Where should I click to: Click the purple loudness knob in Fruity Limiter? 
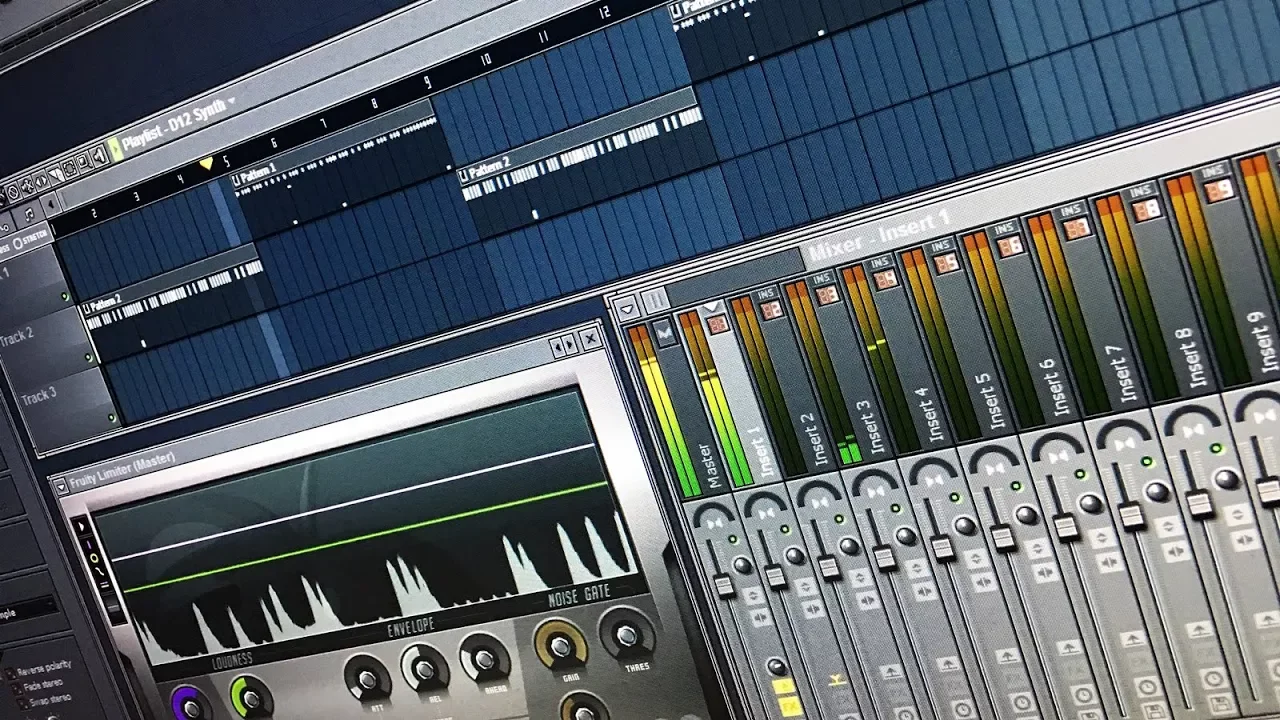click(x=191, y=706)
